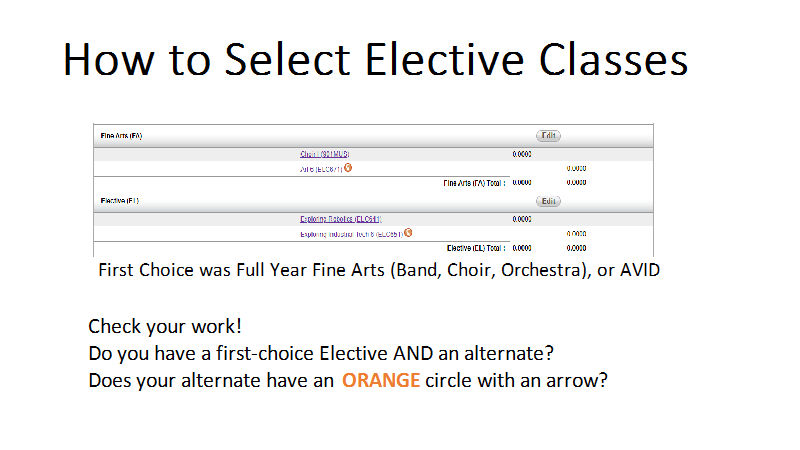The height and width of the screenshot is (450, 800).
Task: Click the Elective (EL) Total label
Action: point(476,248)
